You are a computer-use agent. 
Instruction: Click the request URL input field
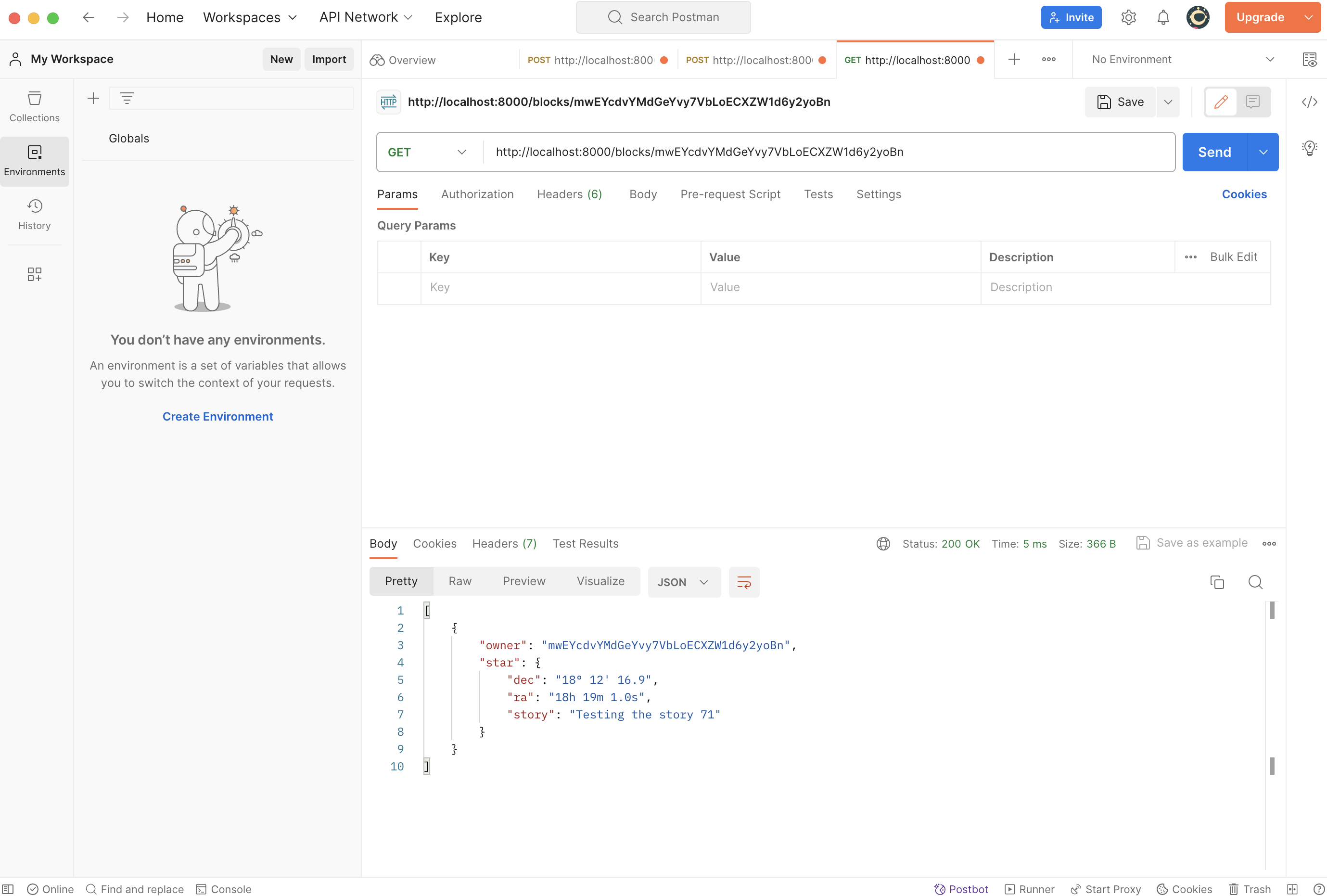pyautogui.click(x=828, y=152)
